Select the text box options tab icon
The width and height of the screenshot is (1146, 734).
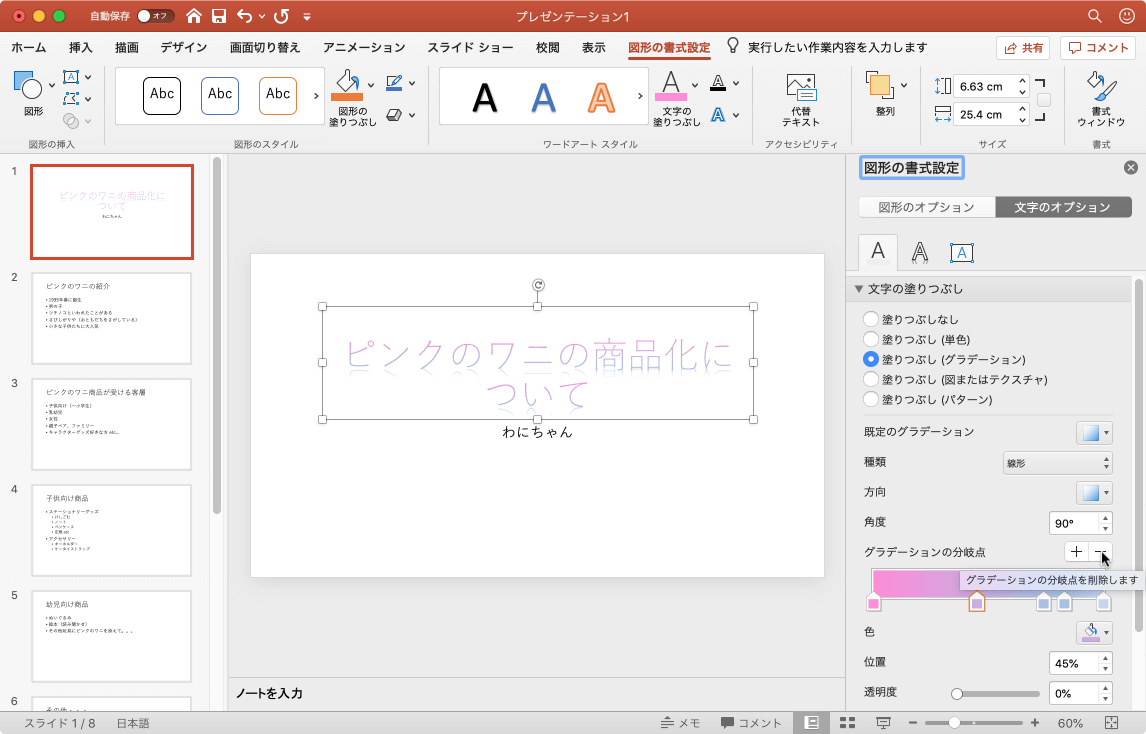pos(961,252)
